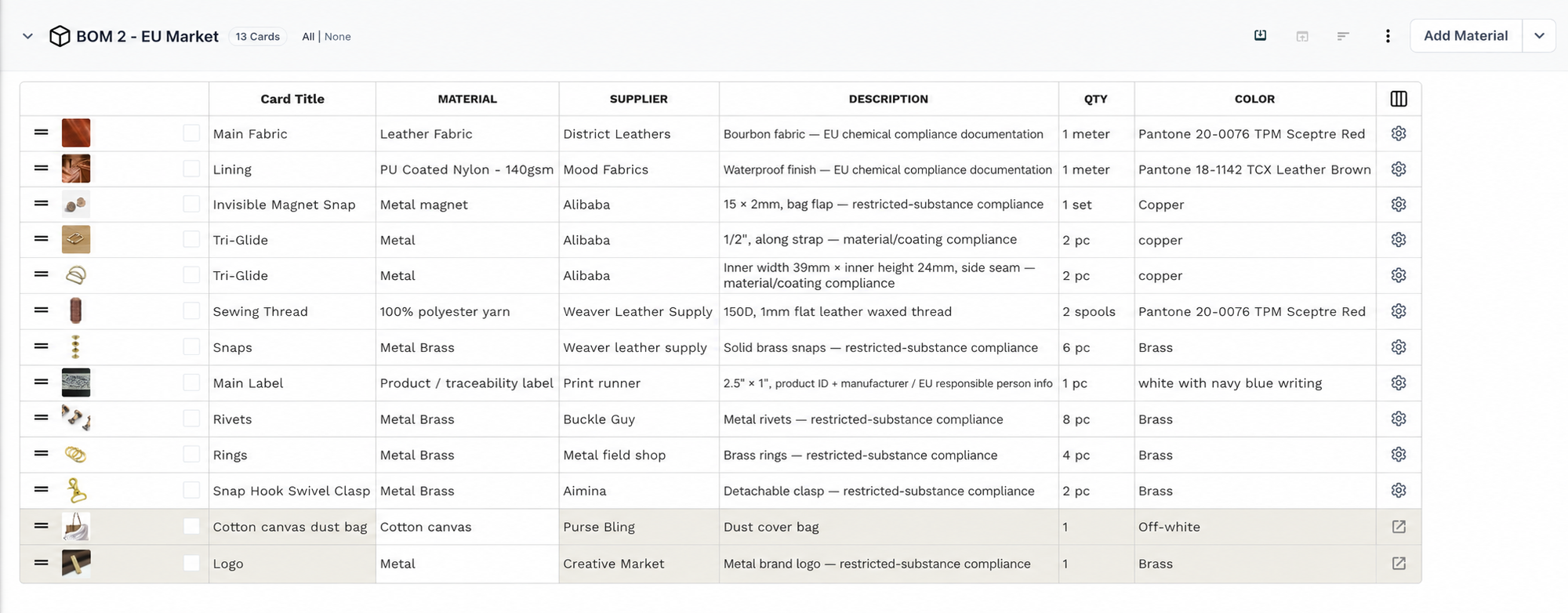The image size is (1568, 613).
Task: Grab drag handle of Main Fabric row
Action: coord(42,132)
